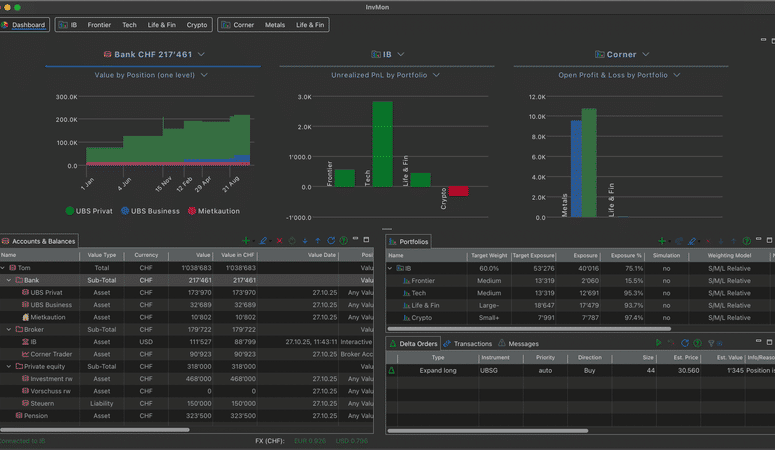Screen dimensions: 775x450
Task: Click the green run icon in Delta Orders
Action: point(658,343)
